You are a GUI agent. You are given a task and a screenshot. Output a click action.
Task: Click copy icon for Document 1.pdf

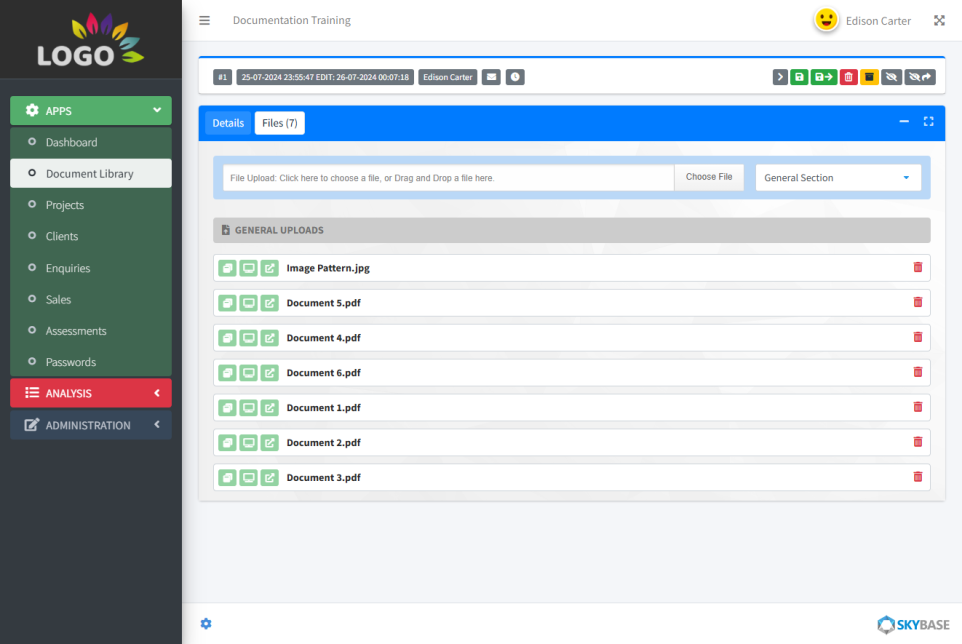pos(227,408)
